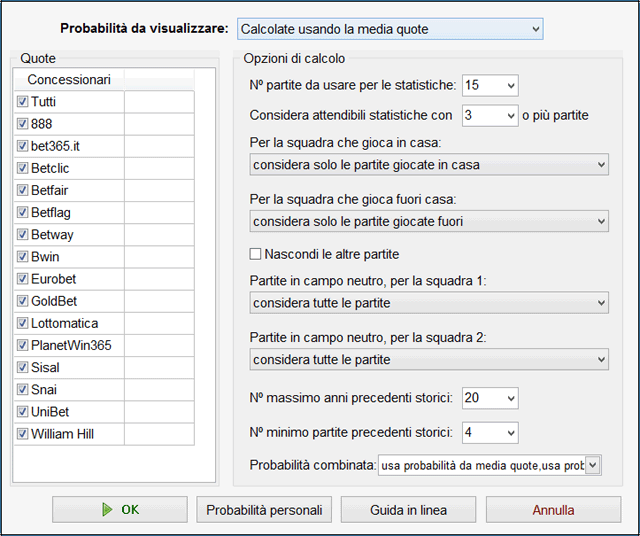
Task: Enable Nascondi le altre partite checkbox
Action: (x=255, y=254)
